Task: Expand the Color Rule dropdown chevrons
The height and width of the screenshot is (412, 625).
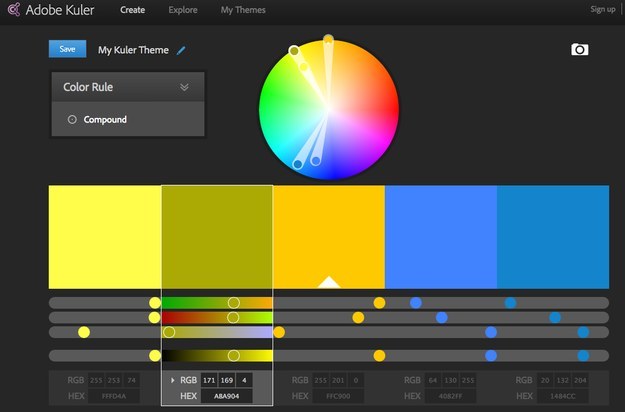Action: [184, 87]
